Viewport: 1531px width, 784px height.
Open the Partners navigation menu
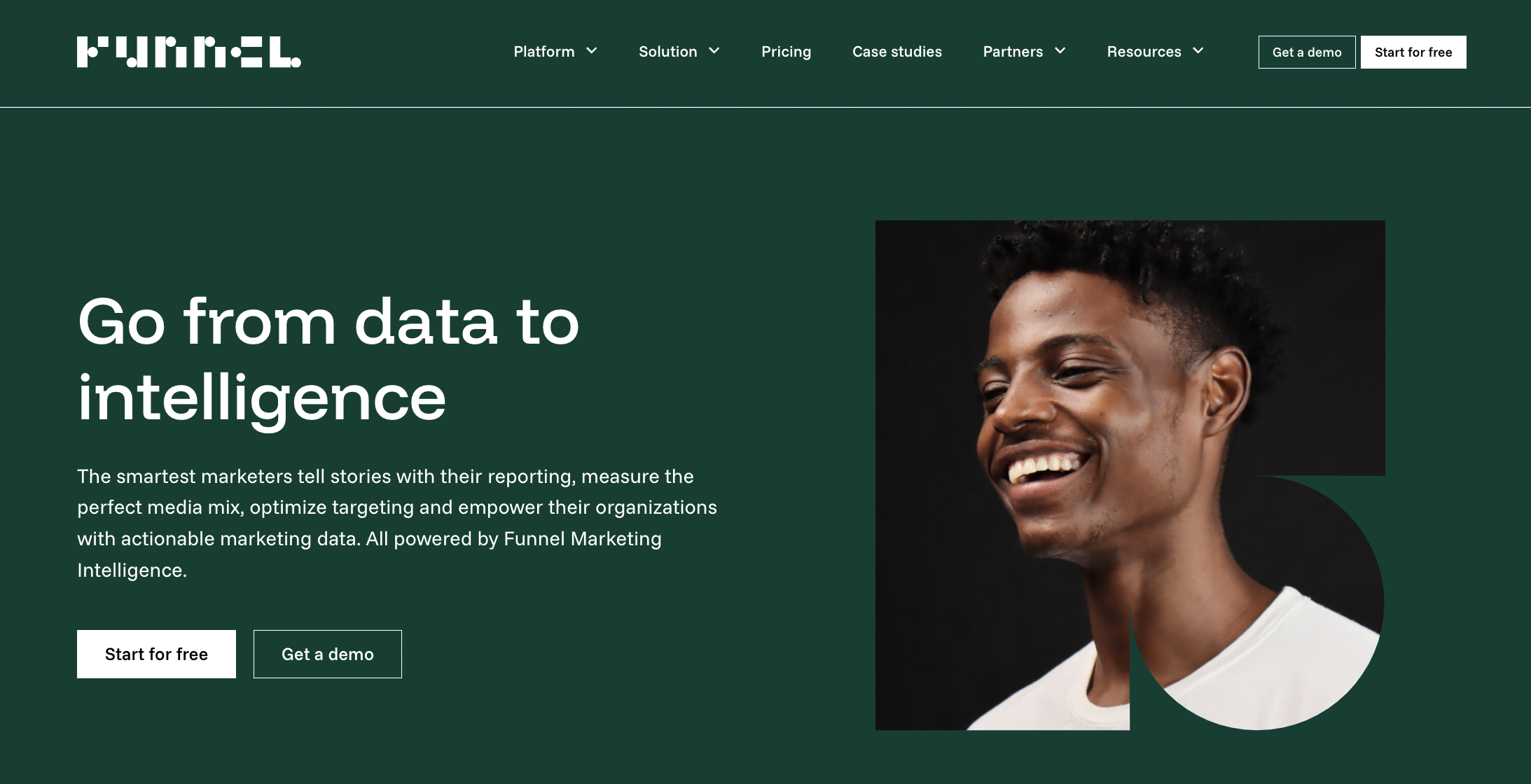[x=1012, y=52]
